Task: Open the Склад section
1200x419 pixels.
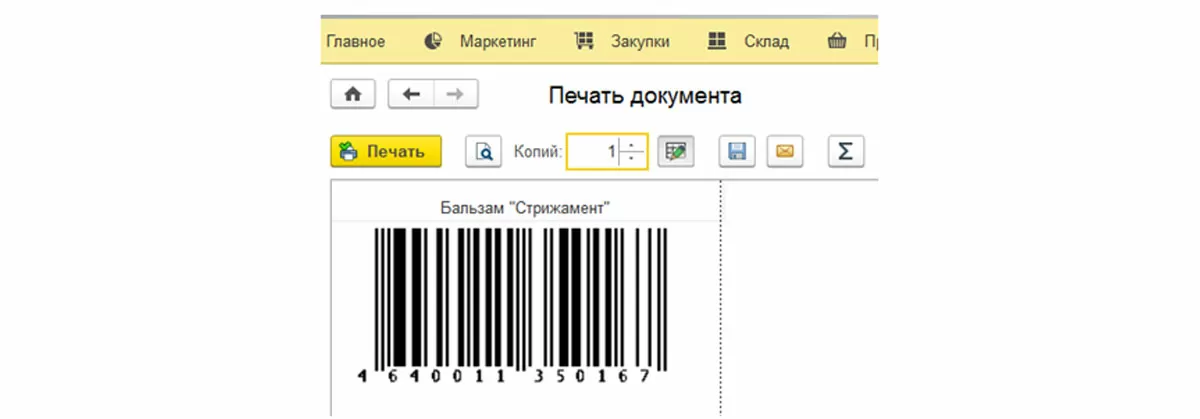Action: (x=767, y=41)
